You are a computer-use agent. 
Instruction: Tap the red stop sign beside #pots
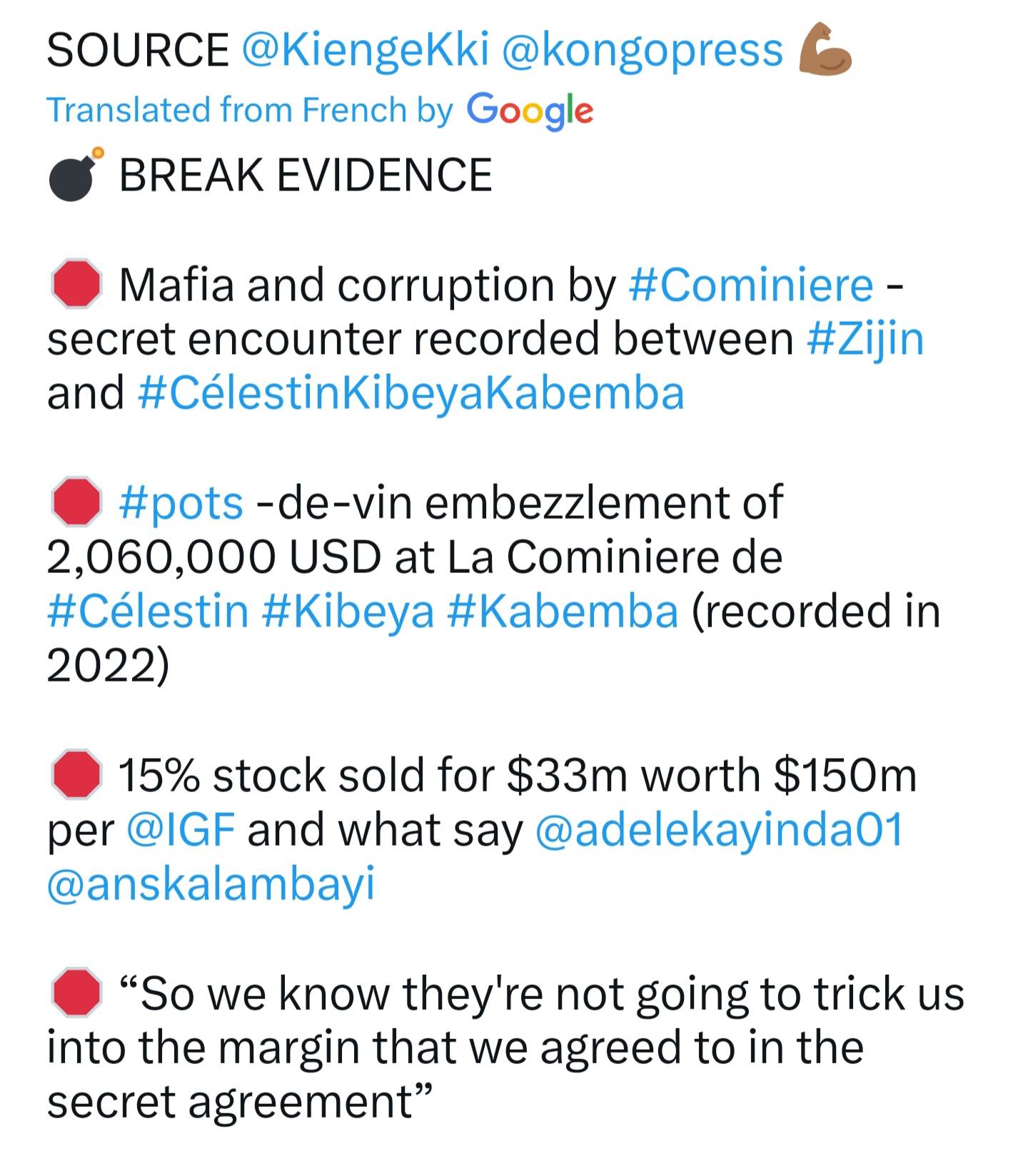pyautogui.click(x=76, y=502)
